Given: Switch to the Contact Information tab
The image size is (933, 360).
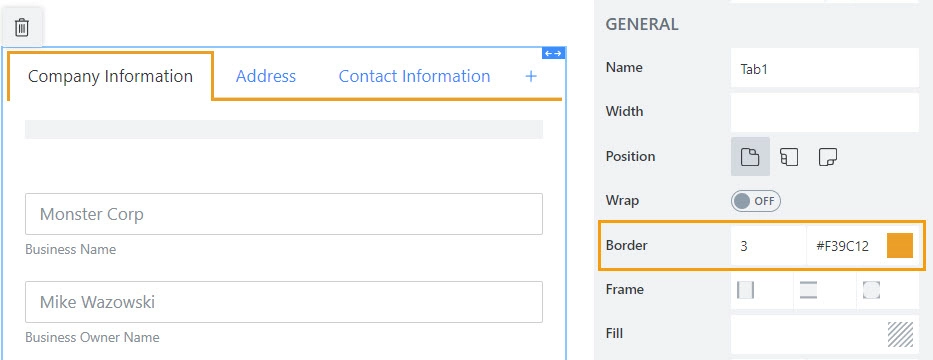Looking at the screenshot, I should click(414, 76).
